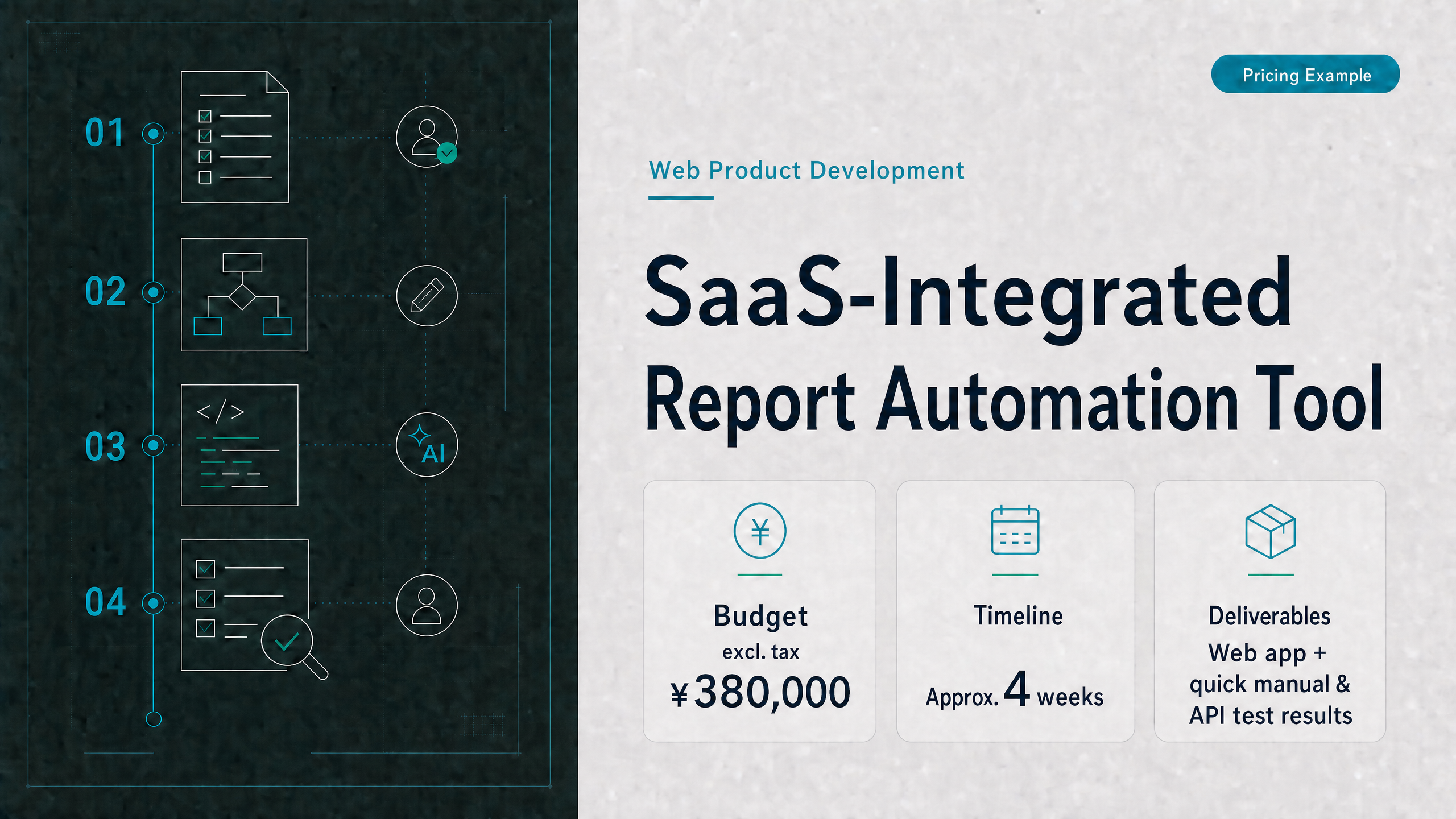Click the pencil edit circle icon
1456x819 pixels.
(x=427, y=295)
